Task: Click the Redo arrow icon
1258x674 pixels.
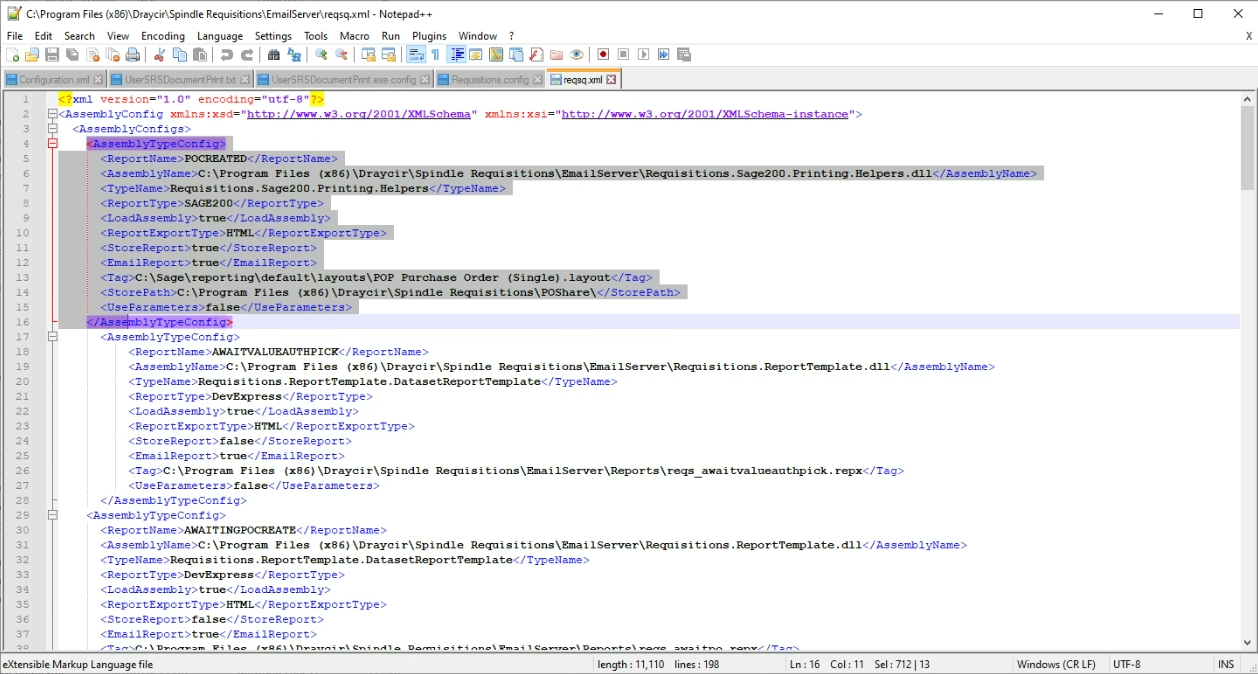Action: (247, 54)
